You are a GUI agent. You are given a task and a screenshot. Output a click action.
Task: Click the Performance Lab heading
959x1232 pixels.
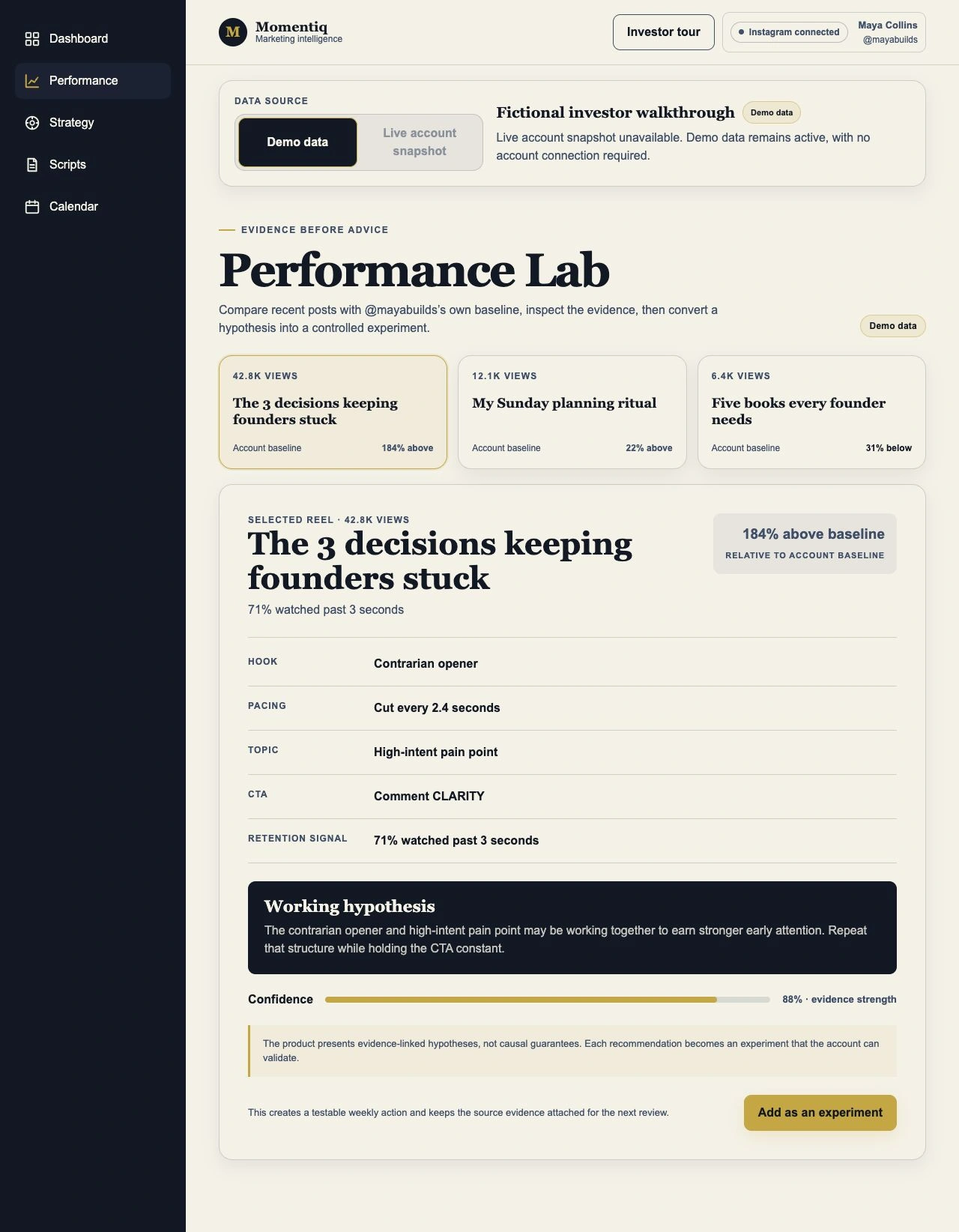(x=414, y=270)
